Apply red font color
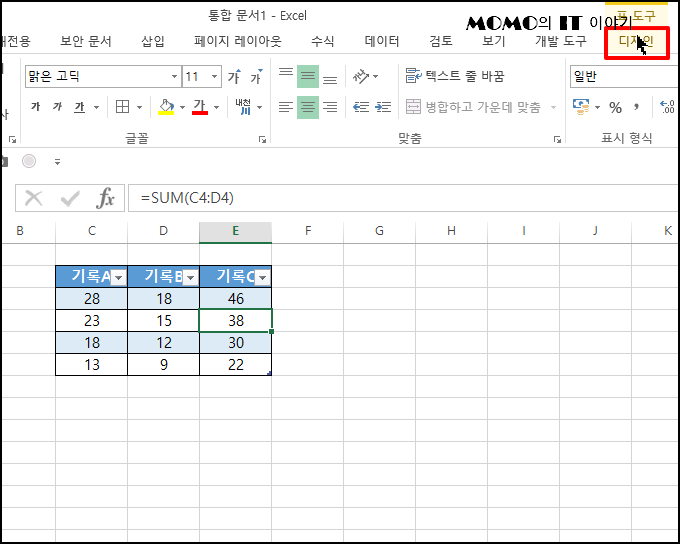 pyautogui.click(x=200, y=107)
